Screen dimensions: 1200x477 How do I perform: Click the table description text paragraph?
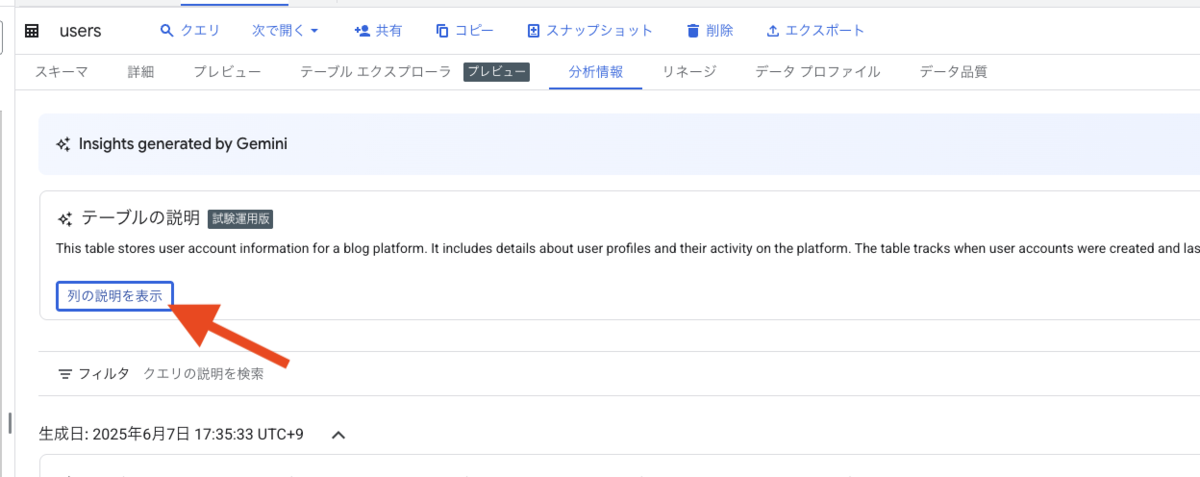(627, 248)
